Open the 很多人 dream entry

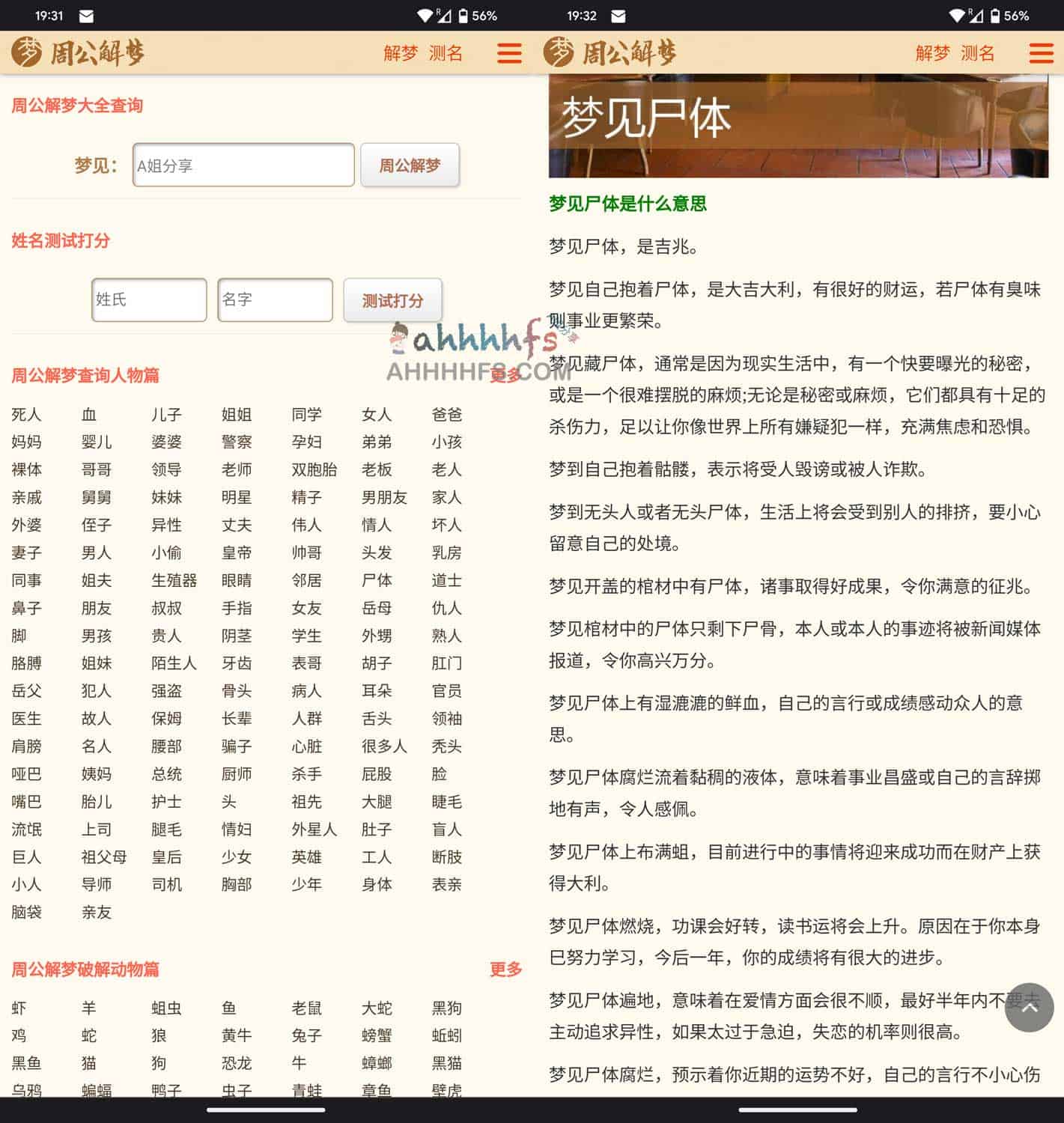pyautogui.click(x=384, y=747)
